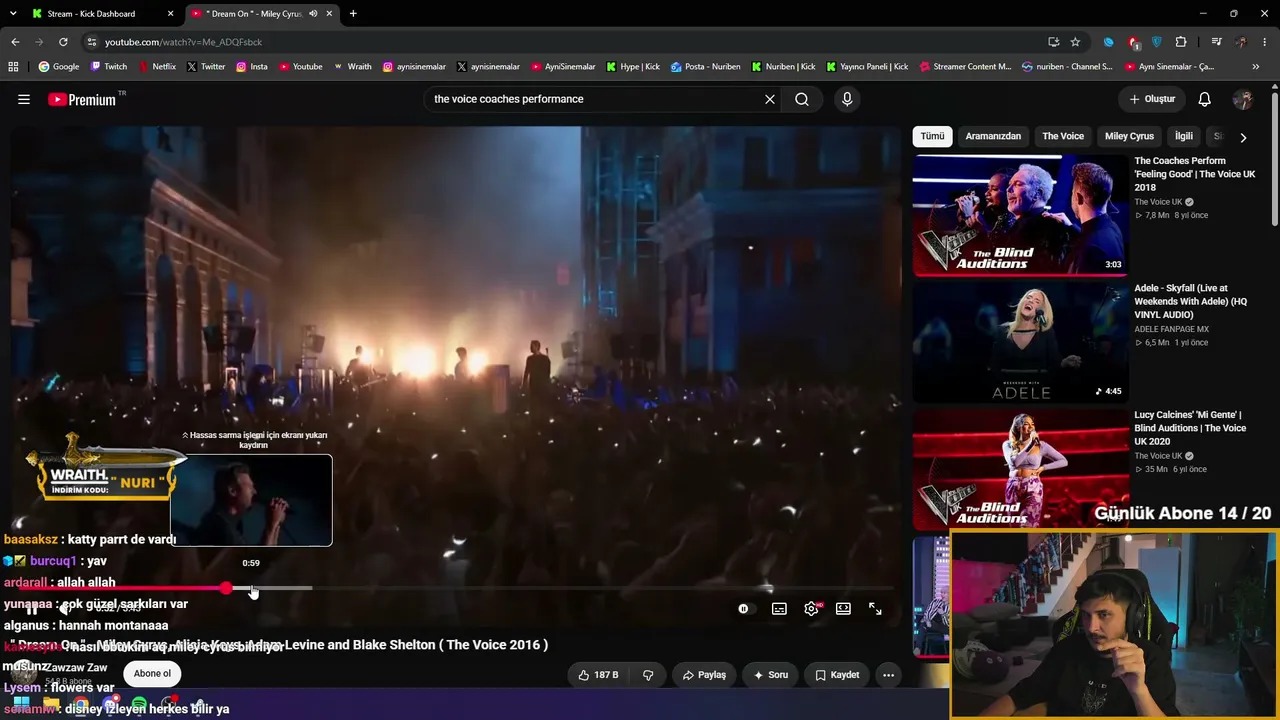Visit ADELE FANPAGE MX channel

pyautogui.click(x=1171, y=329)
